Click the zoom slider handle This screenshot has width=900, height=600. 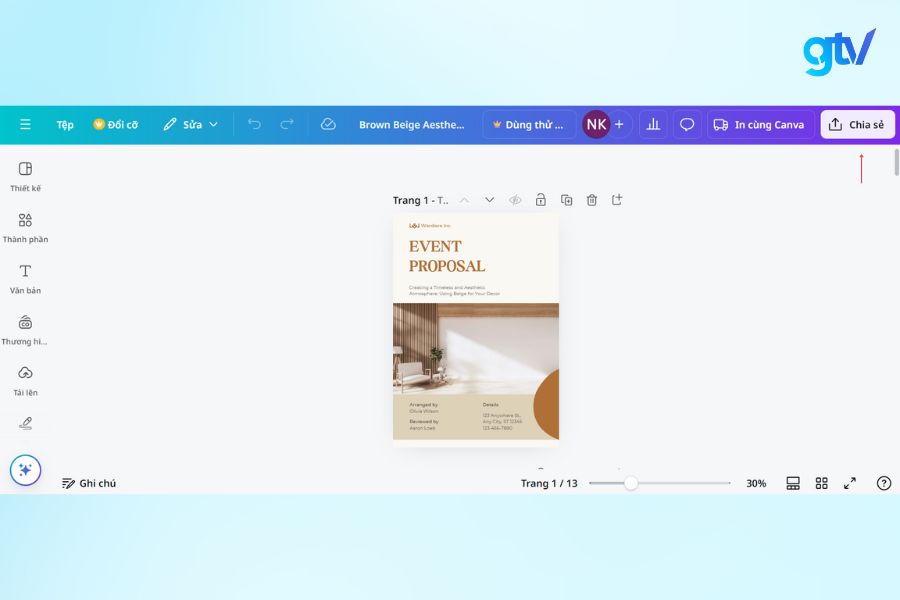point(631,483)
